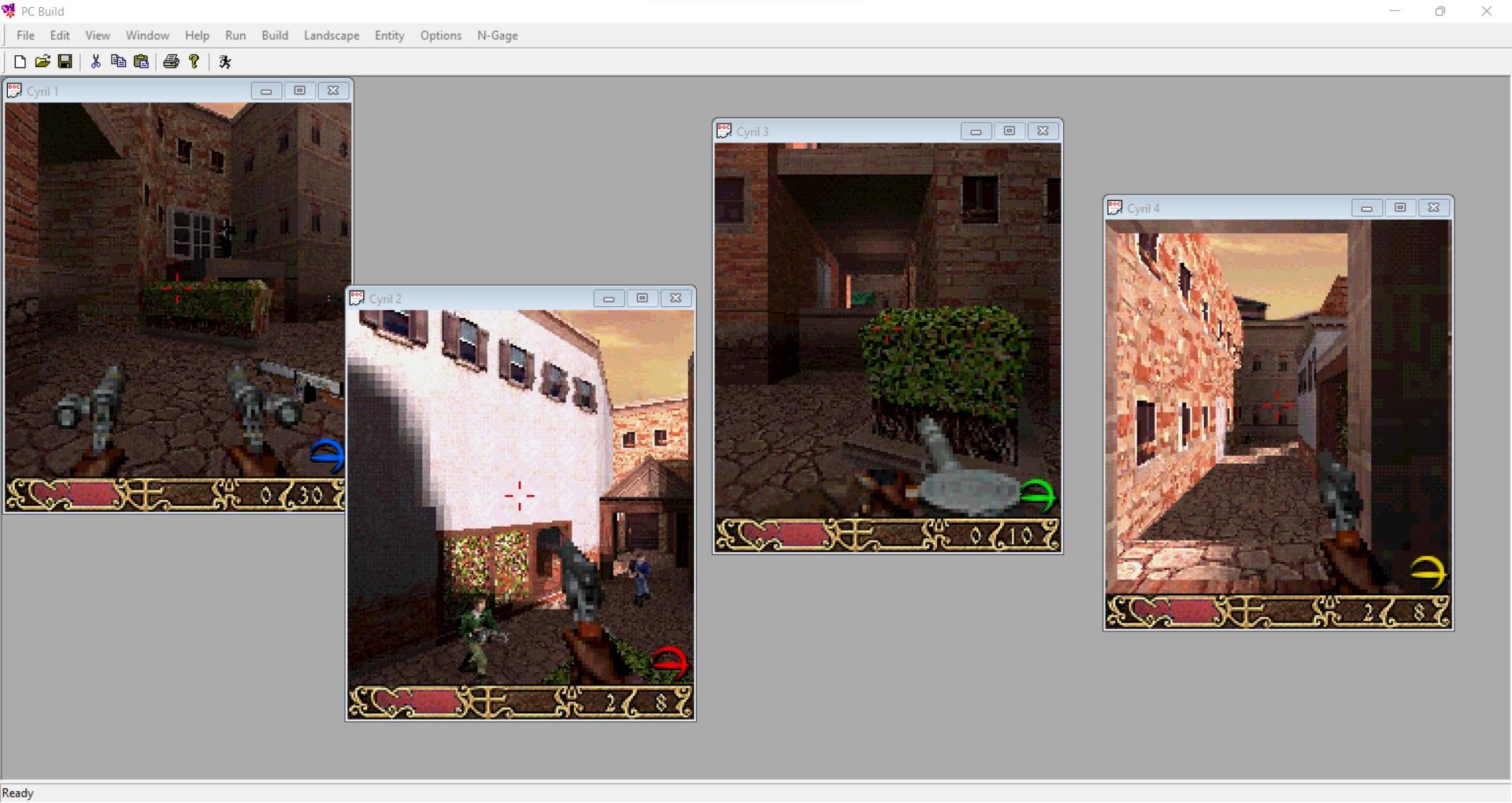Viewport: 1512px width, 803px height.
Task: Open the Window menu
Action: point(147,35)
